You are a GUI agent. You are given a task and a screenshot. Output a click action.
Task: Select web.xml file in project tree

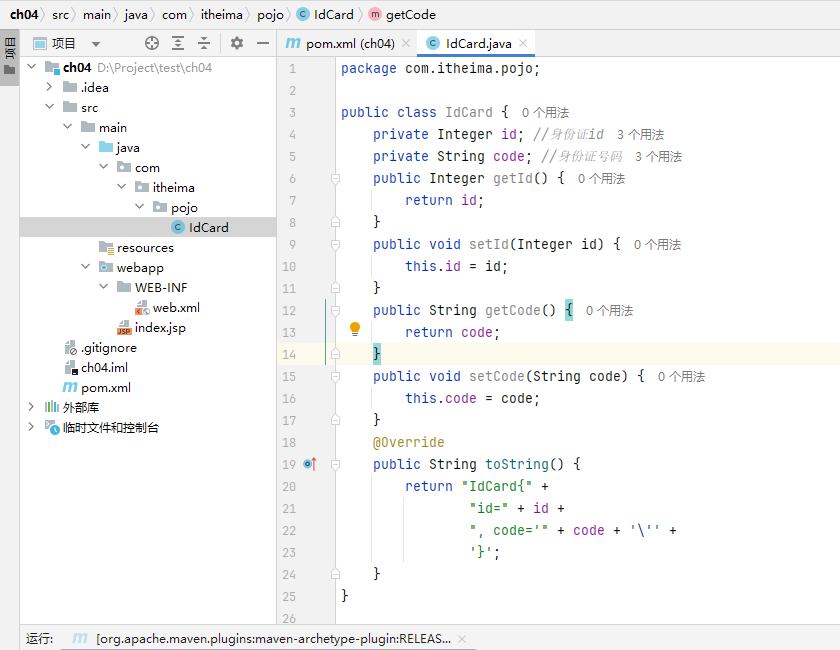175,307
